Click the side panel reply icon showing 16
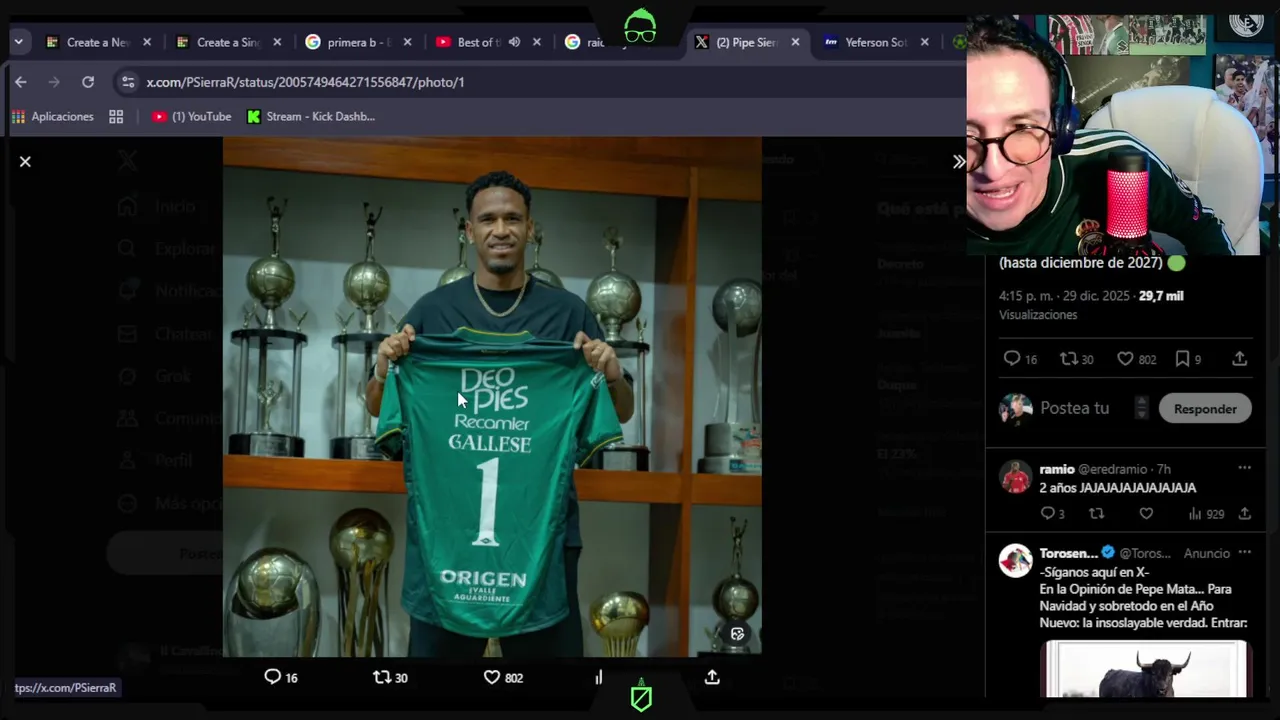 (1020, 359)
